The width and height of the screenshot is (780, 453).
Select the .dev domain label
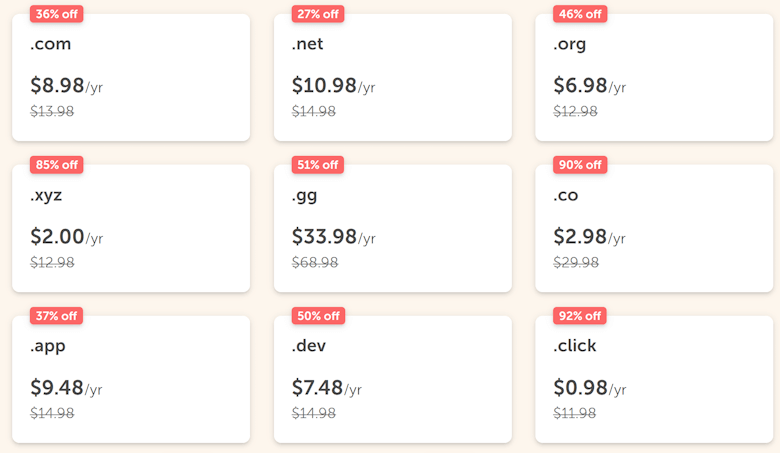click(x=309, y=346)
